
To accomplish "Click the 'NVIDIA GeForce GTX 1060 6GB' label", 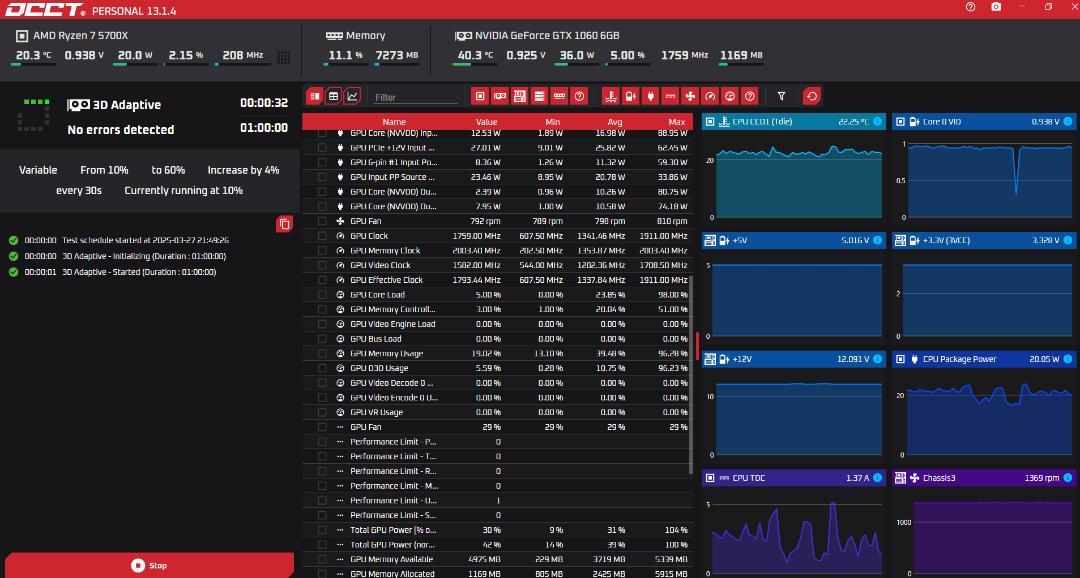I will click(x=547, y=35).
